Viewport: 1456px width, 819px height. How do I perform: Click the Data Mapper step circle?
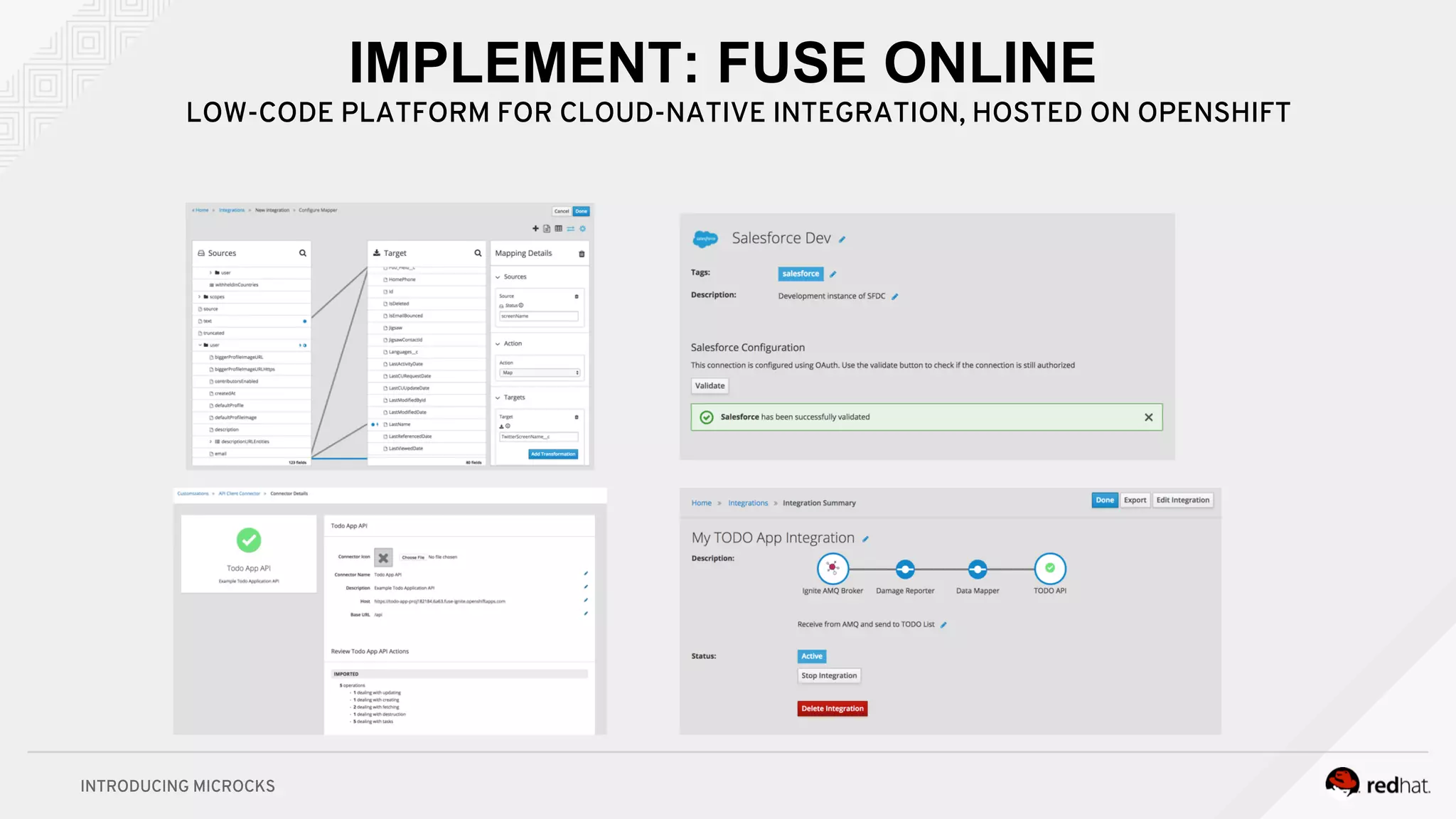coord(978,569)
